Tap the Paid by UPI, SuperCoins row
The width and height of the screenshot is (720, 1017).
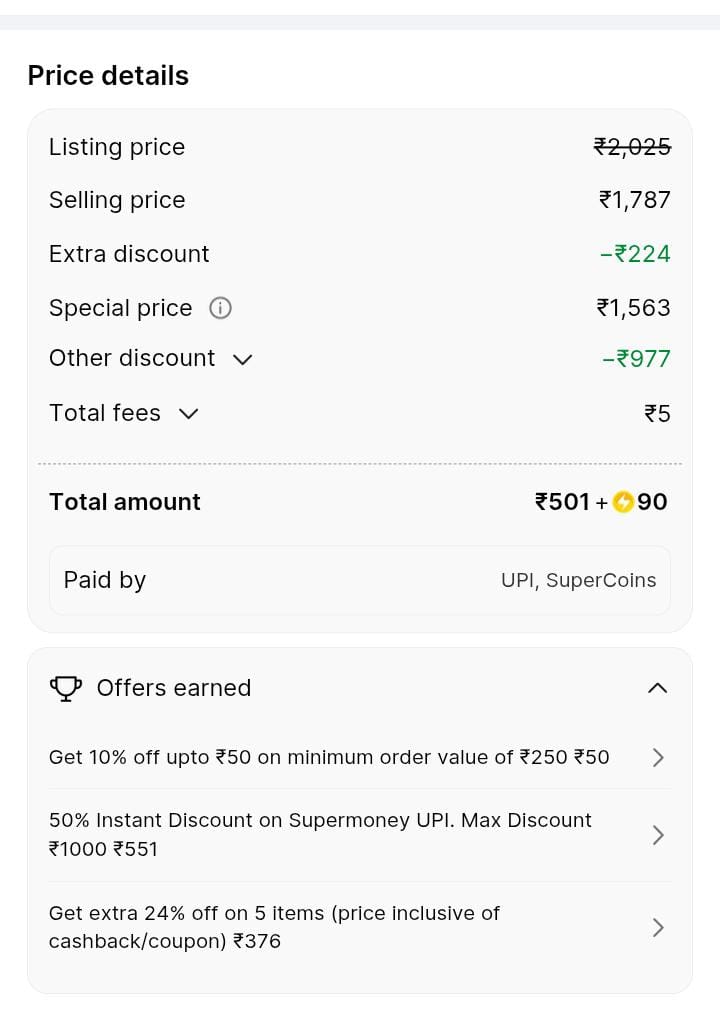[x=359, y=580]
